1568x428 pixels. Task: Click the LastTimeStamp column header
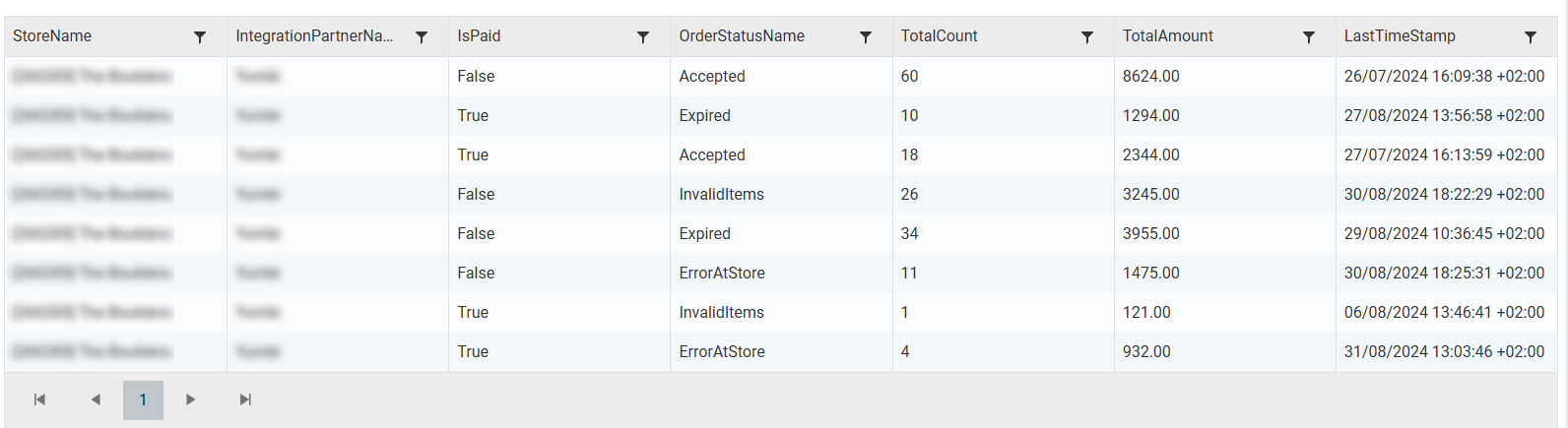tap(1399, 36)
